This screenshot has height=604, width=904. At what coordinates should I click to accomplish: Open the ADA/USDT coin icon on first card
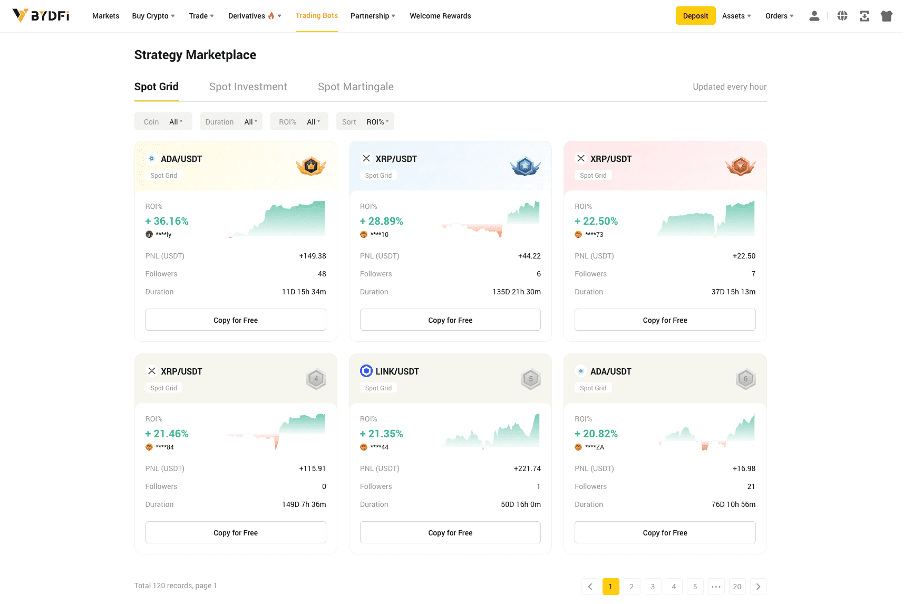pyautogui.click(x=152, y=158)
